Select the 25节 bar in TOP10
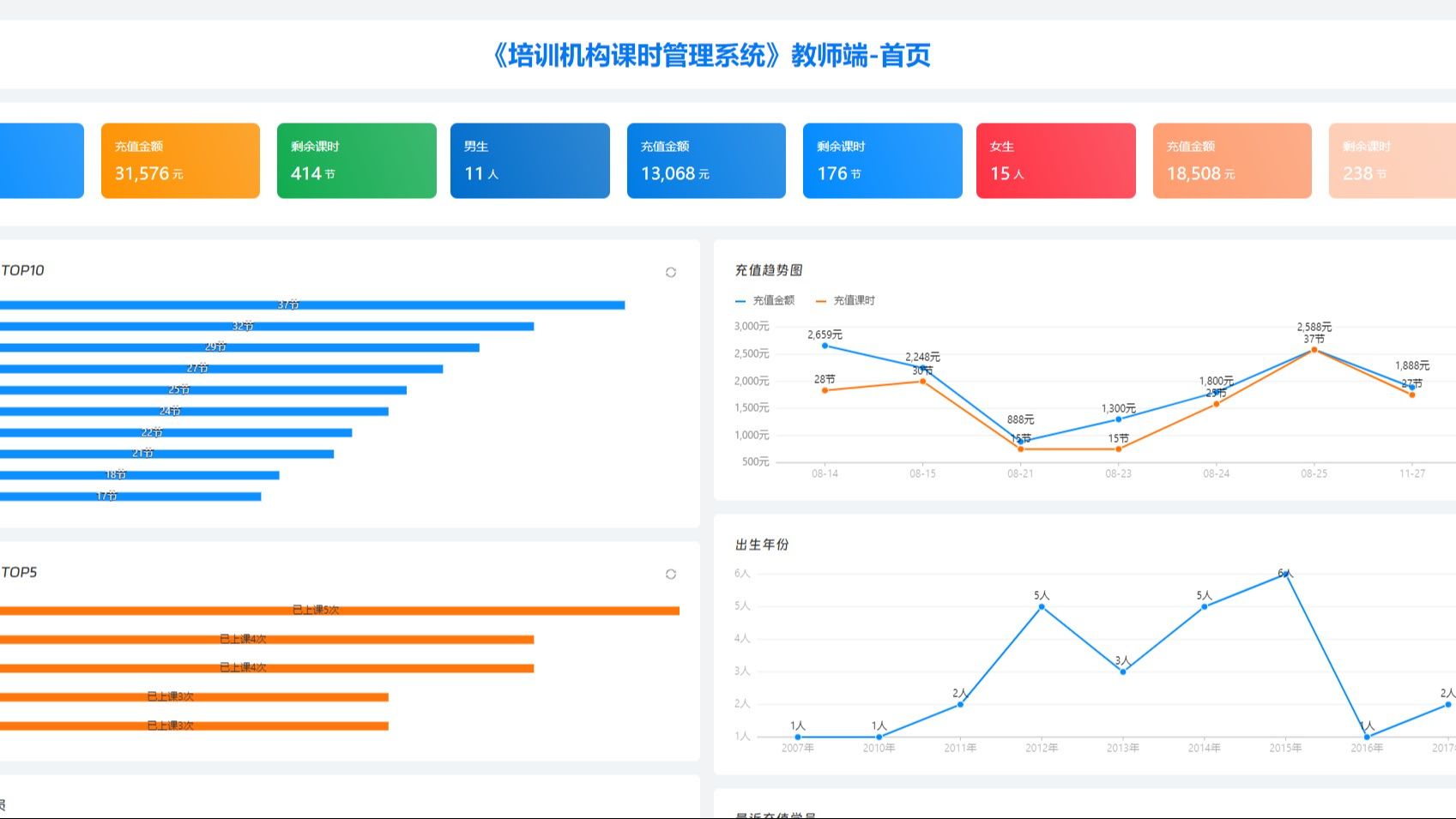This screenshot has height=819, width=1456. tap(203, 390)
